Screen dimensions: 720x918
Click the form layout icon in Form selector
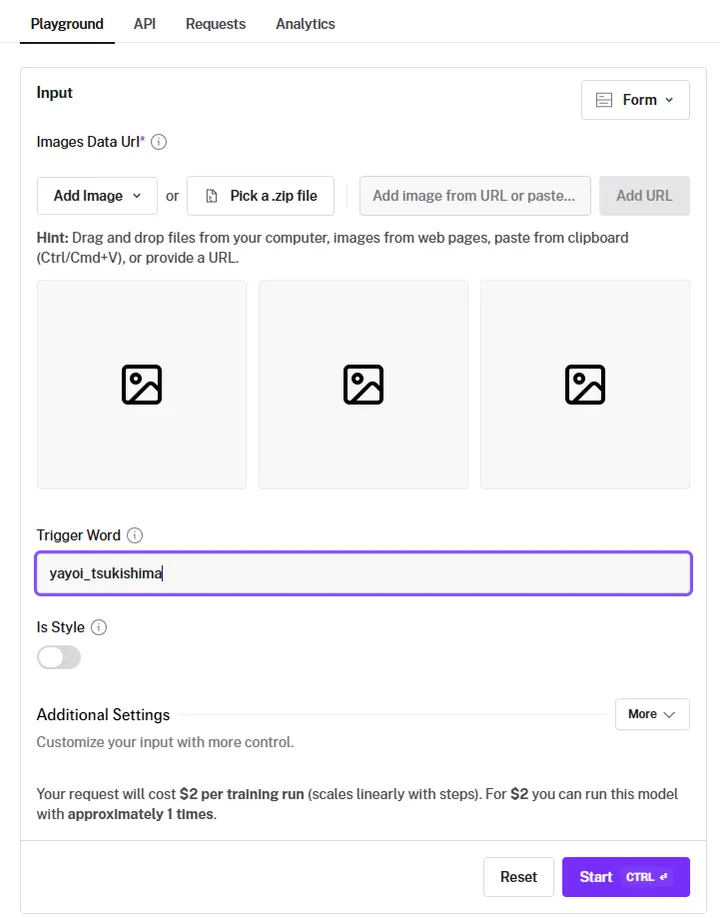coord(604,100)
